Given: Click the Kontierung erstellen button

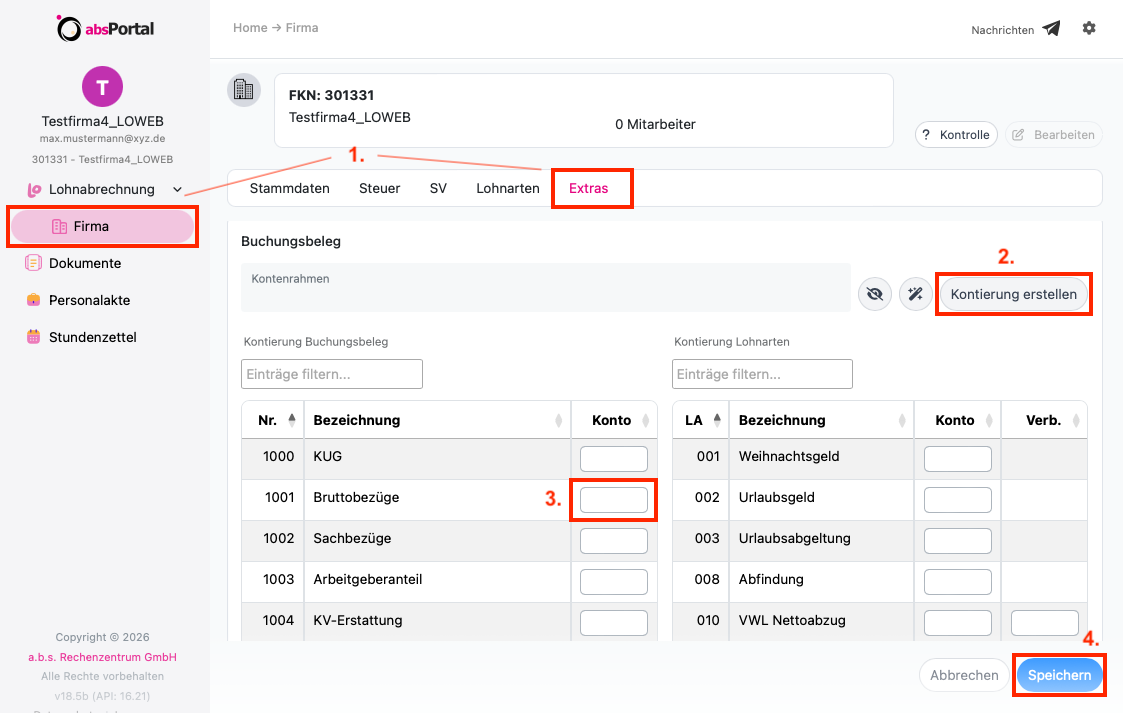Looking at the screenshot, I should [1013, 294].
